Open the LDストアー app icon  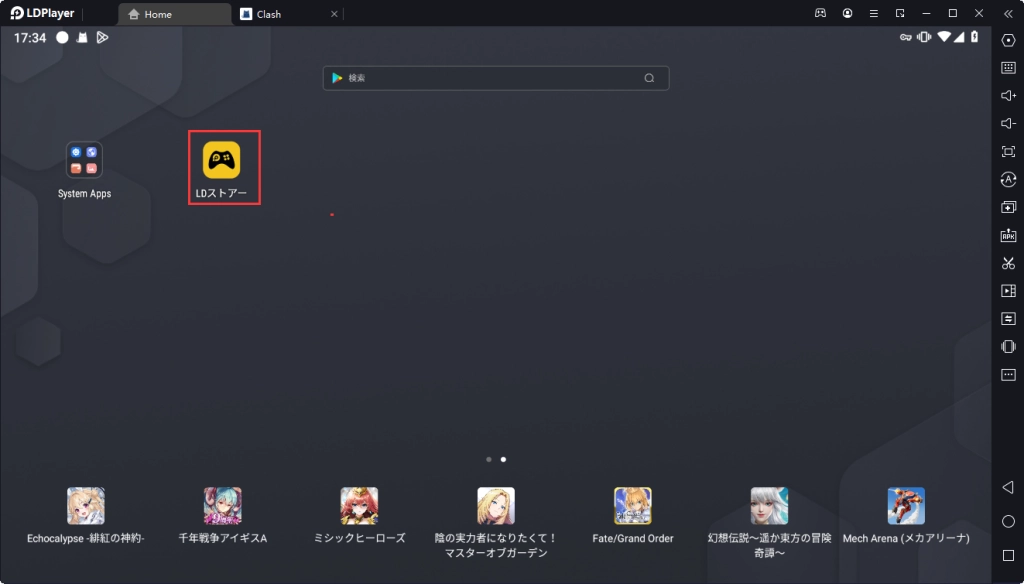coord(221,160)
